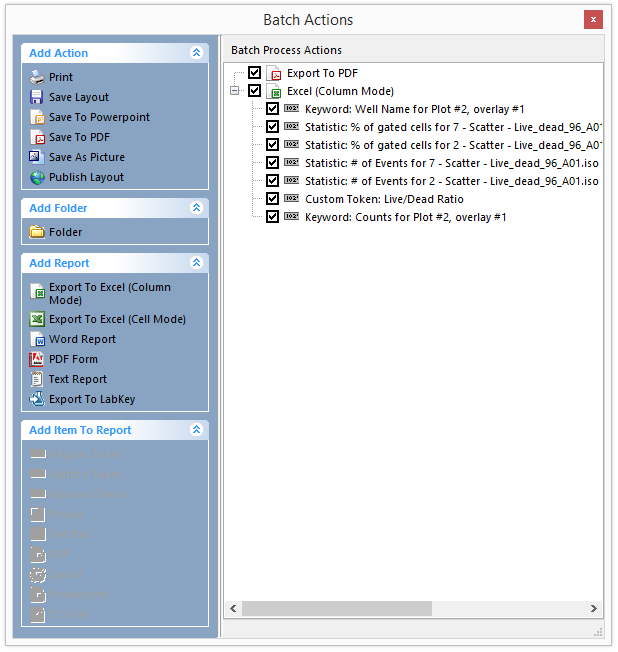Click the Export To Excel (Cell Mode) icon
Viewport: 618px width, 652px height.
(37, 319)
